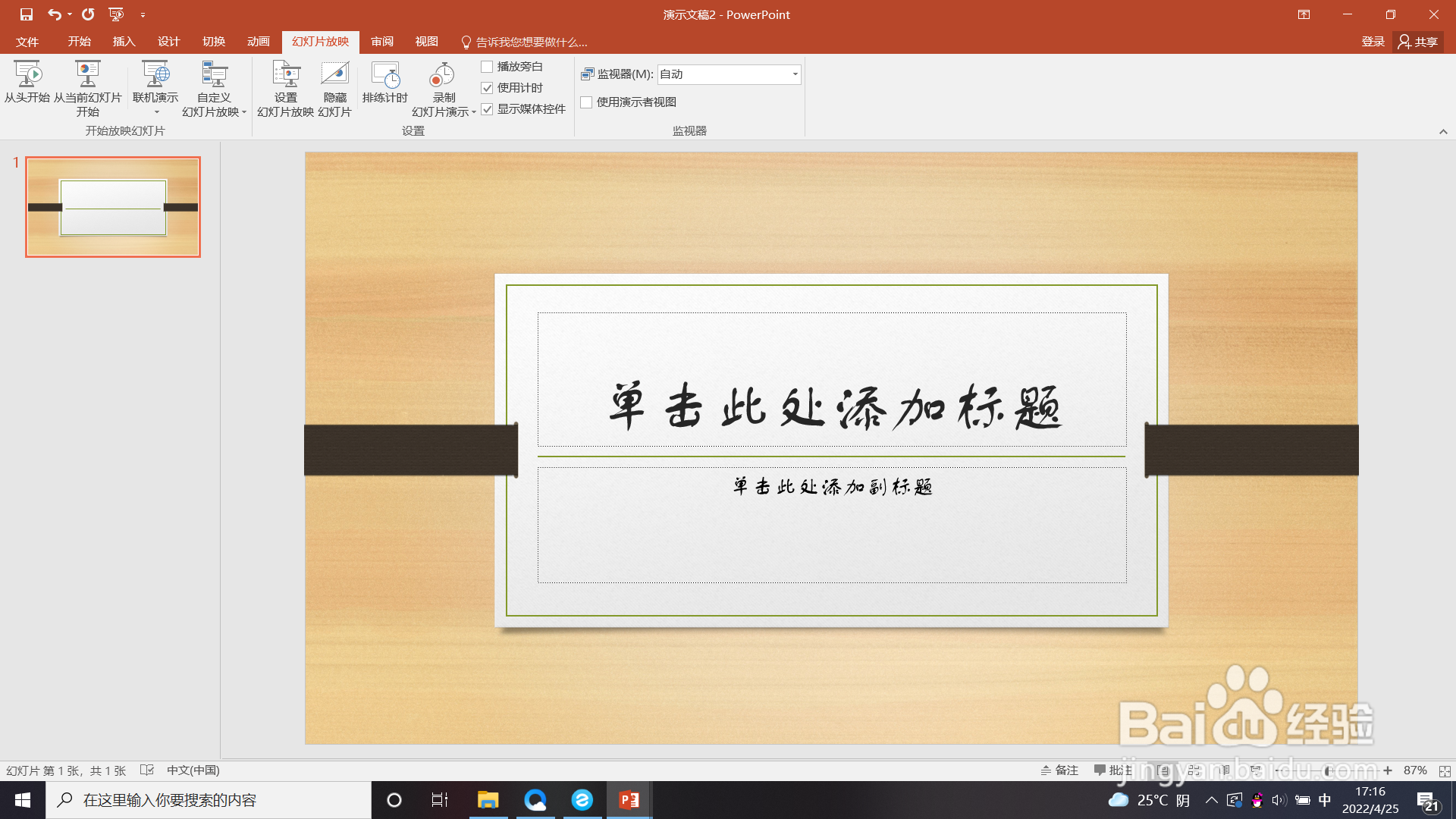Click the save icon in quick access toolbar
1456x819 pixels.
(27, 14)
